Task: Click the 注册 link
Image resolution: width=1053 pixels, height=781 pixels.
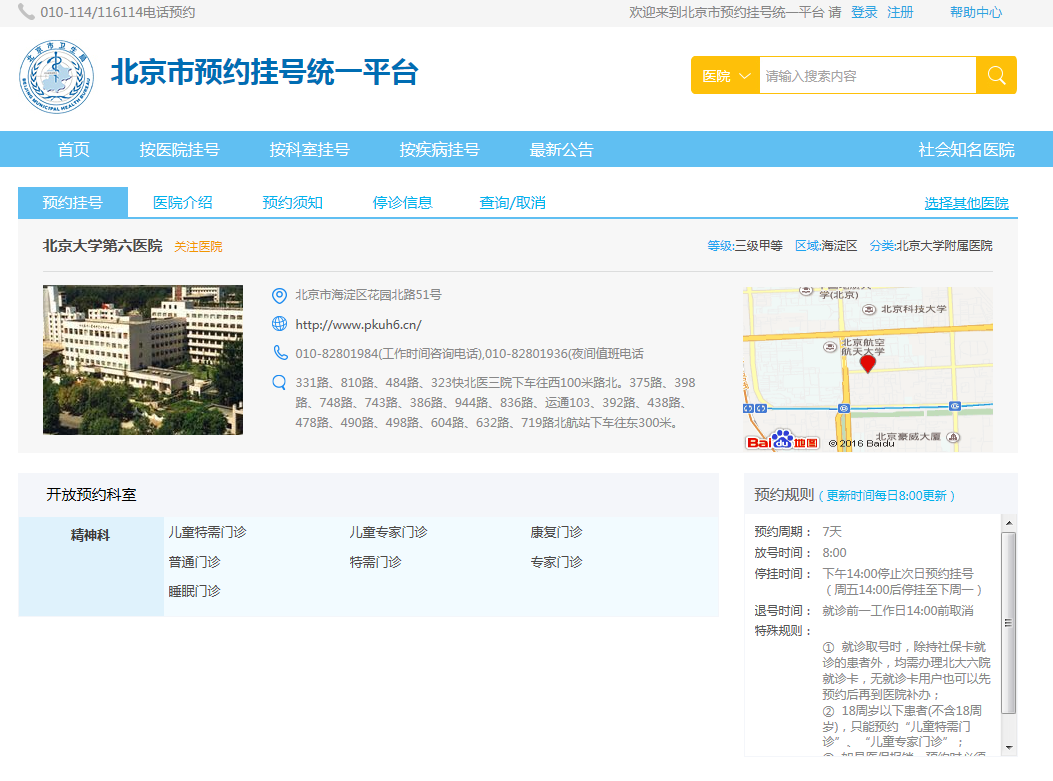Action: (900, 12)
